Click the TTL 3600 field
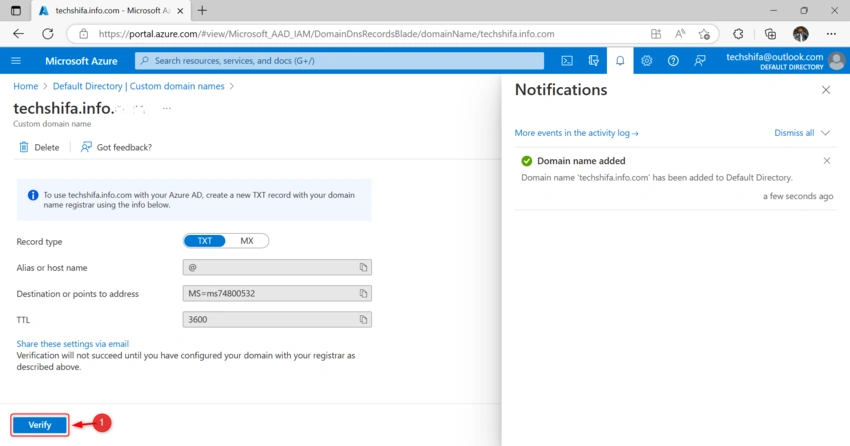850x446 pixels. [x=277, y=319]
